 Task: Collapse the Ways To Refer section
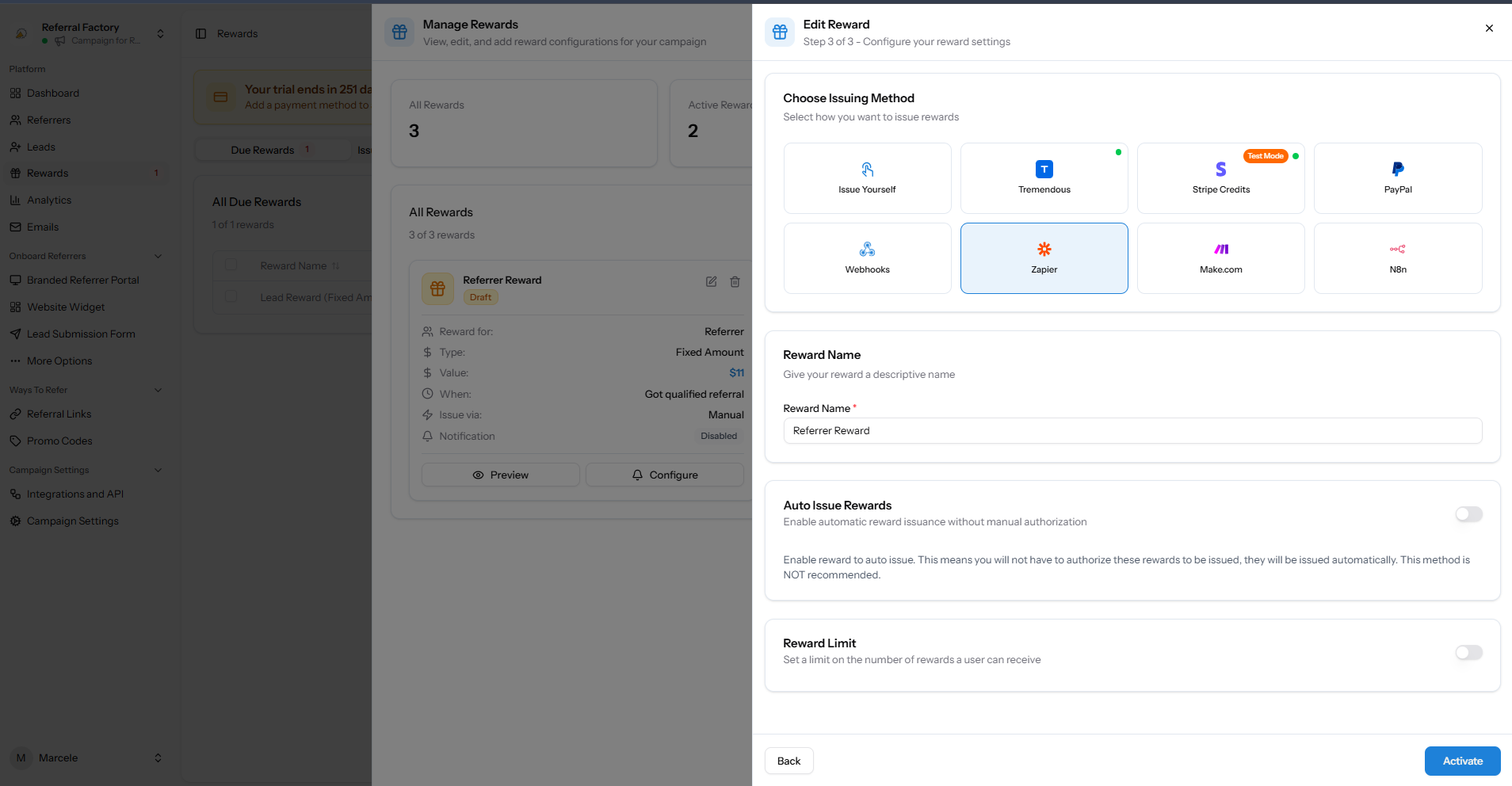[x=158, y=390]
